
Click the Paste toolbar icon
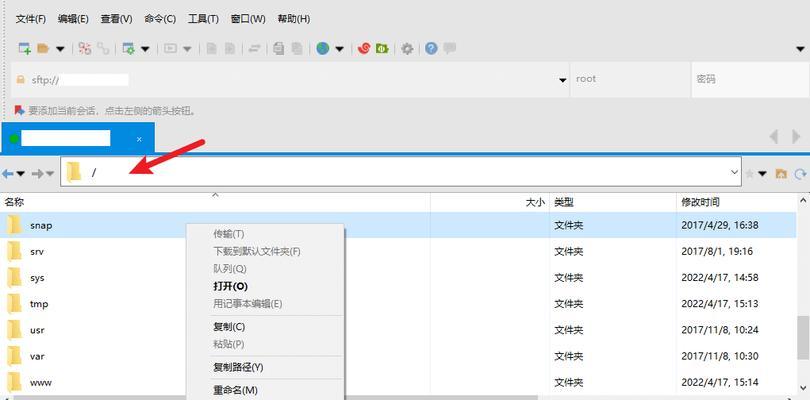click(297, 49)
